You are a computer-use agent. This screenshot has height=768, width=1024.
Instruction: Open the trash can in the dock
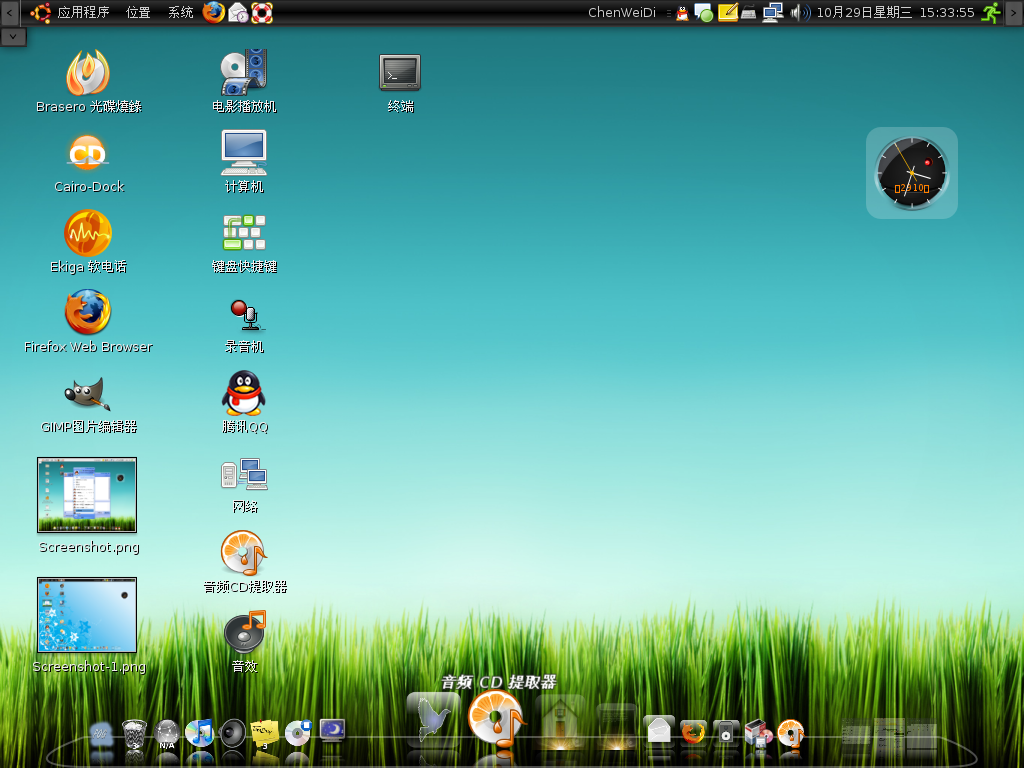(x=135, y=733)
